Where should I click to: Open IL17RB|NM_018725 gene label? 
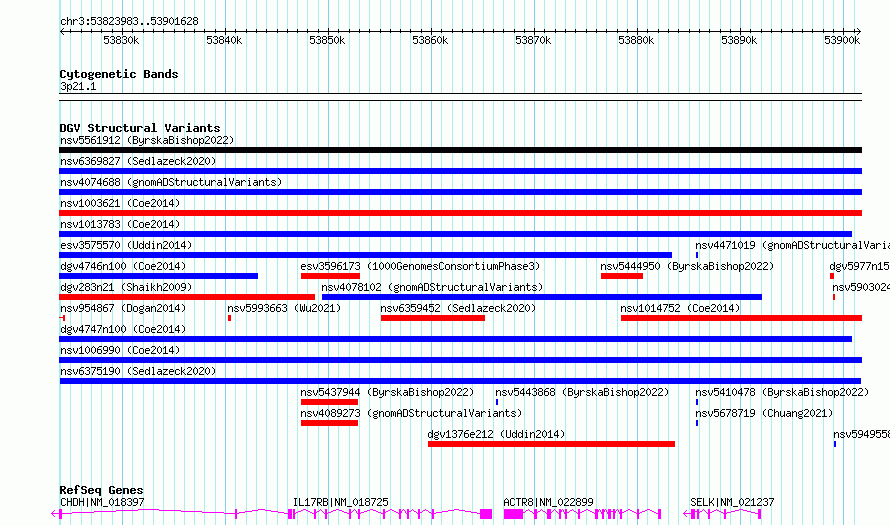click(x=341, y=502)
